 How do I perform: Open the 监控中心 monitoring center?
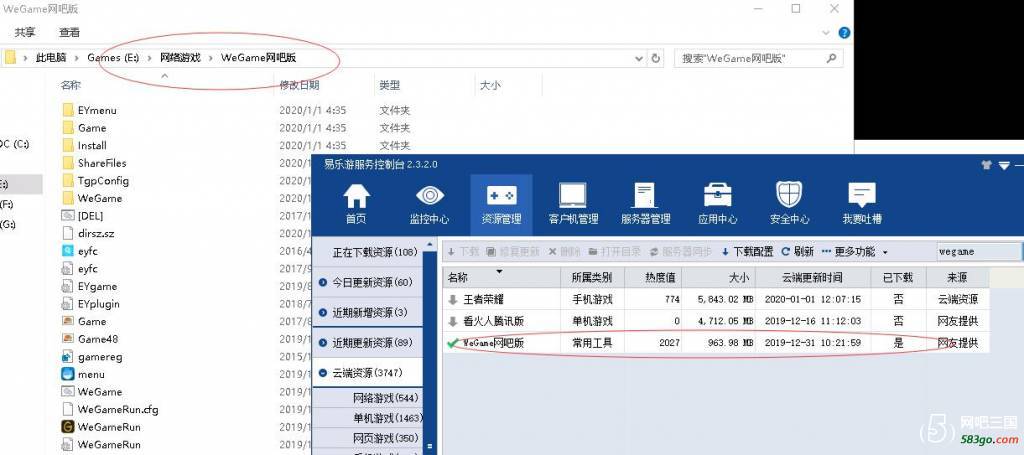tap(429, 204)
